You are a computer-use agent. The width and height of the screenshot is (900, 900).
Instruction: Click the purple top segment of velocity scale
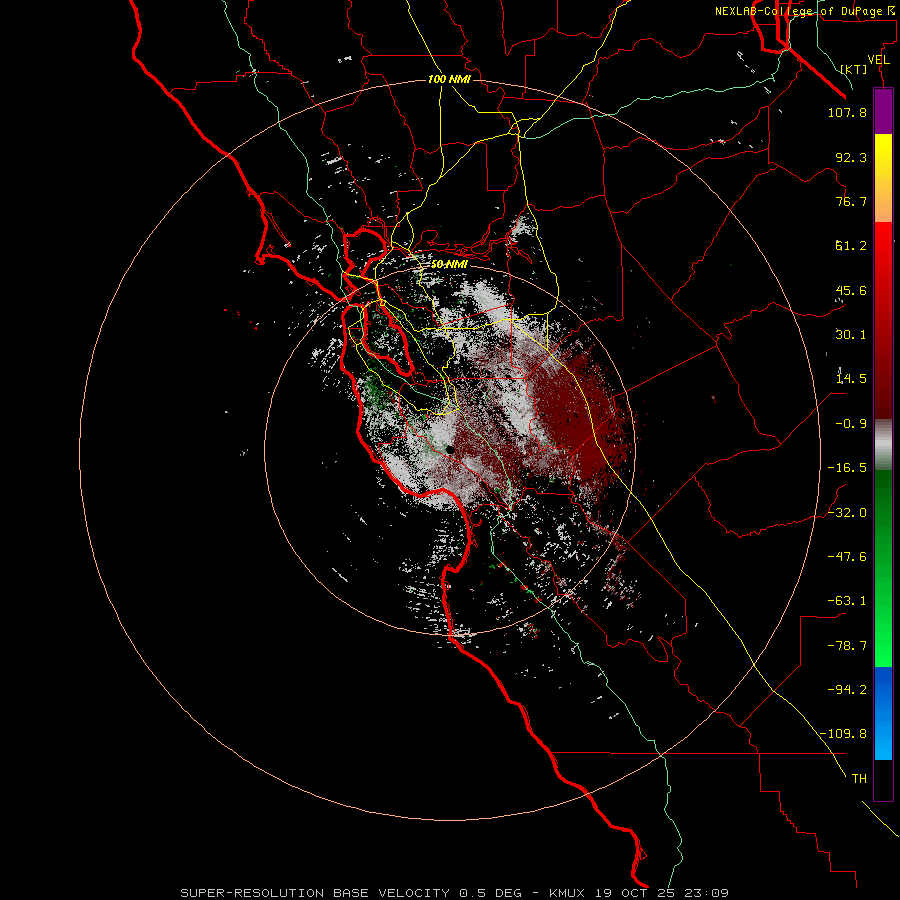pyautogui.click(x=883, y=111)
